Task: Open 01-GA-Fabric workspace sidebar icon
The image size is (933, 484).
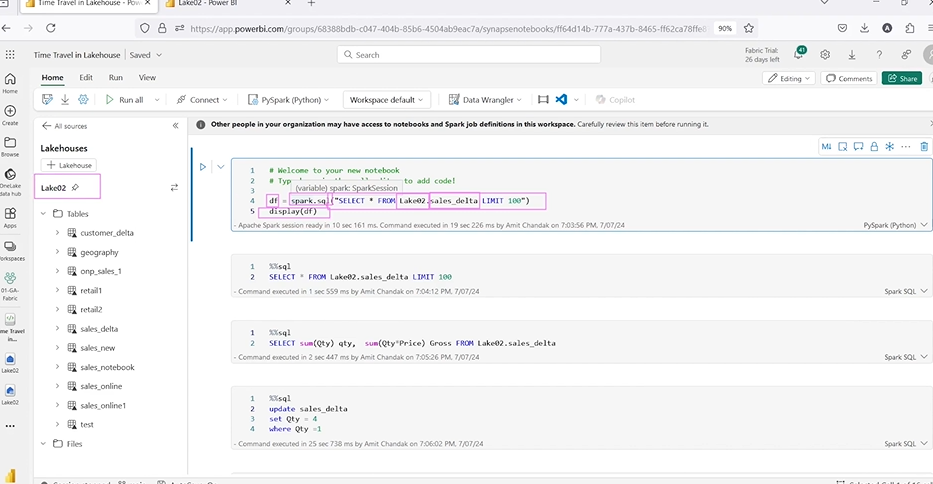Action: click(10, 286)
